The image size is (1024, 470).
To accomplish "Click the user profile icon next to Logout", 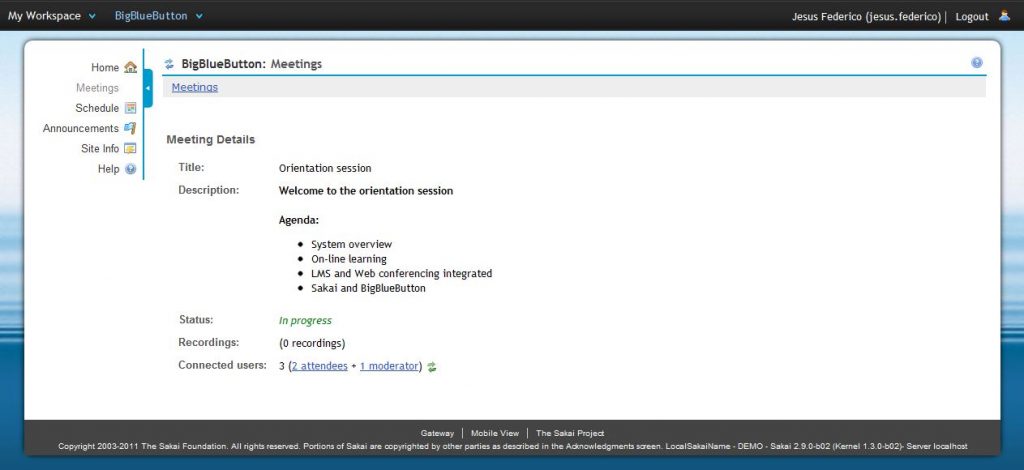I will [x=1004, y=16].
